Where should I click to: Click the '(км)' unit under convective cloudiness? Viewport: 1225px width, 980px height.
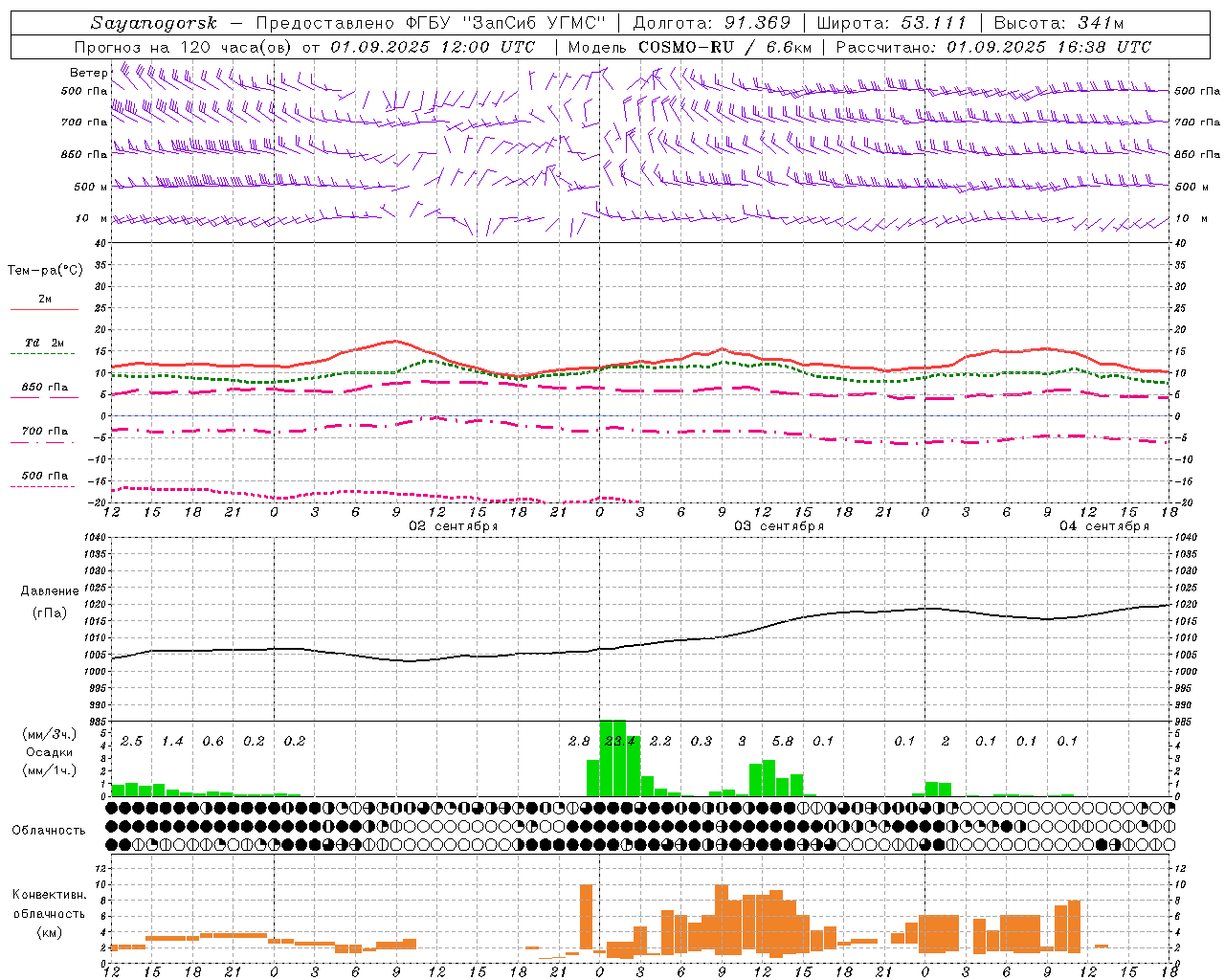coord(50,932)
